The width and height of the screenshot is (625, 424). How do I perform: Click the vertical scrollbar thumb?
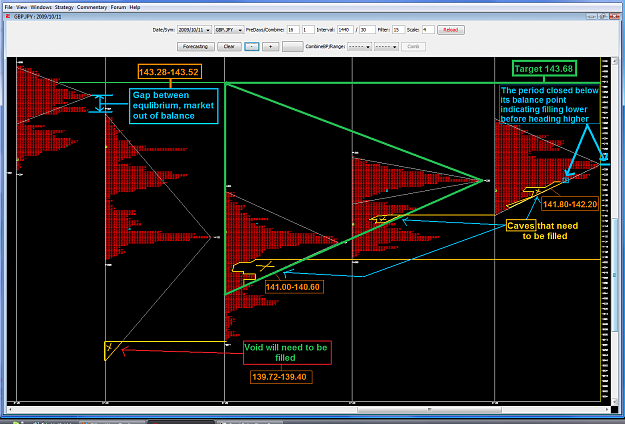[x=614, y=275]
